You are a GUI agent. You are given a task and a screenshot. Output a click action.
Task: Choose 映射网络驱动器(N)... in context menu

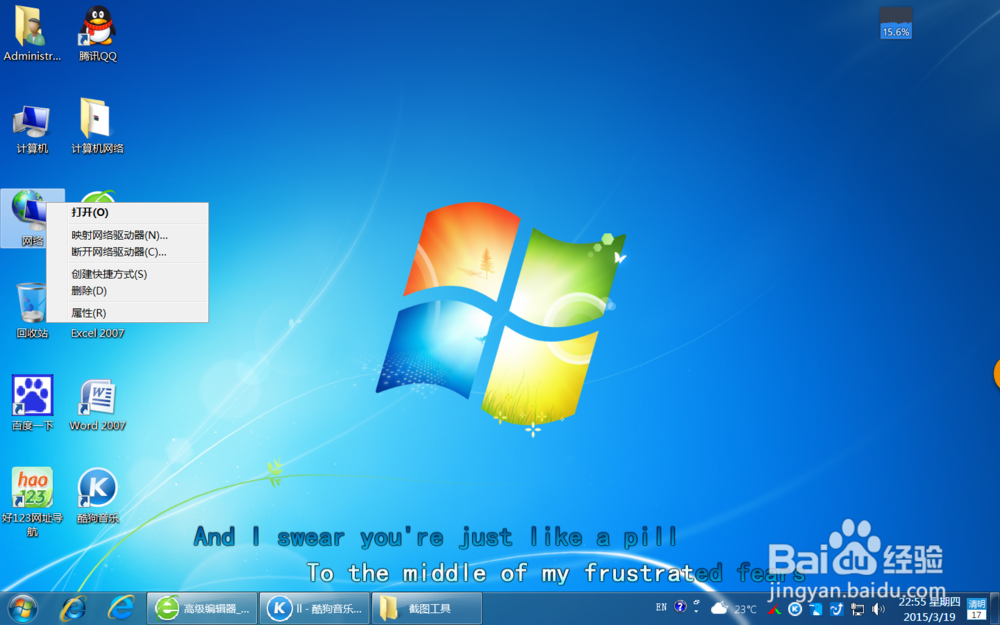pos(128,235)
